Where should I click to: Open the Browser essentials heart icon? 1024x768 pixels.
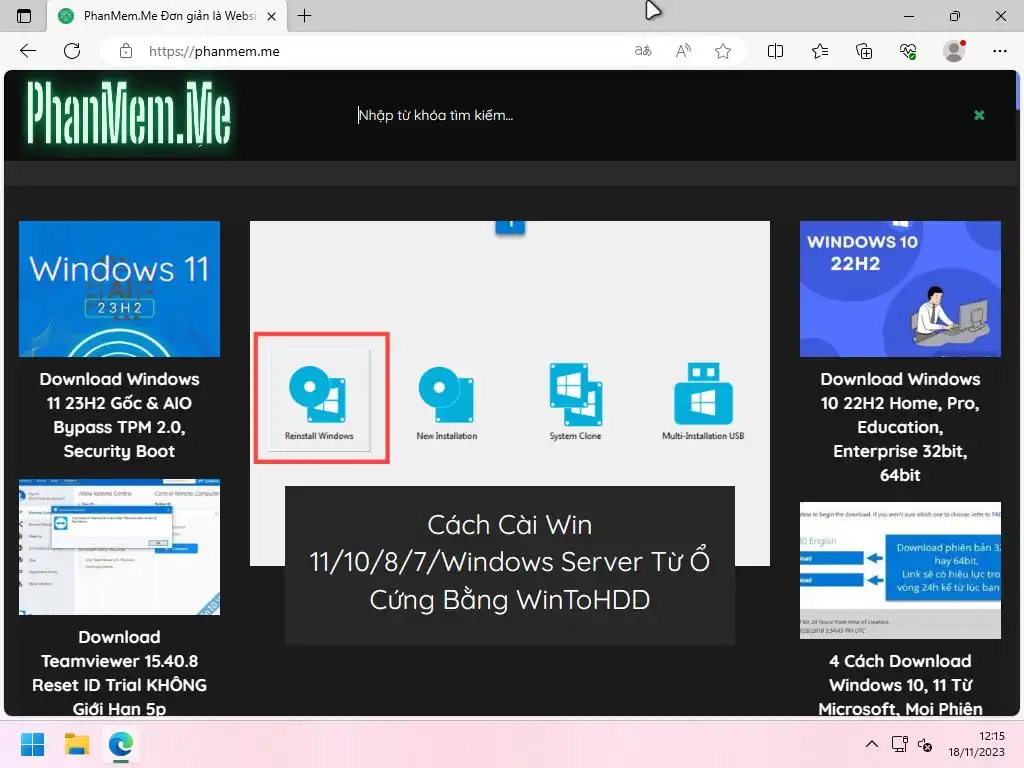(x=908, y=51)
